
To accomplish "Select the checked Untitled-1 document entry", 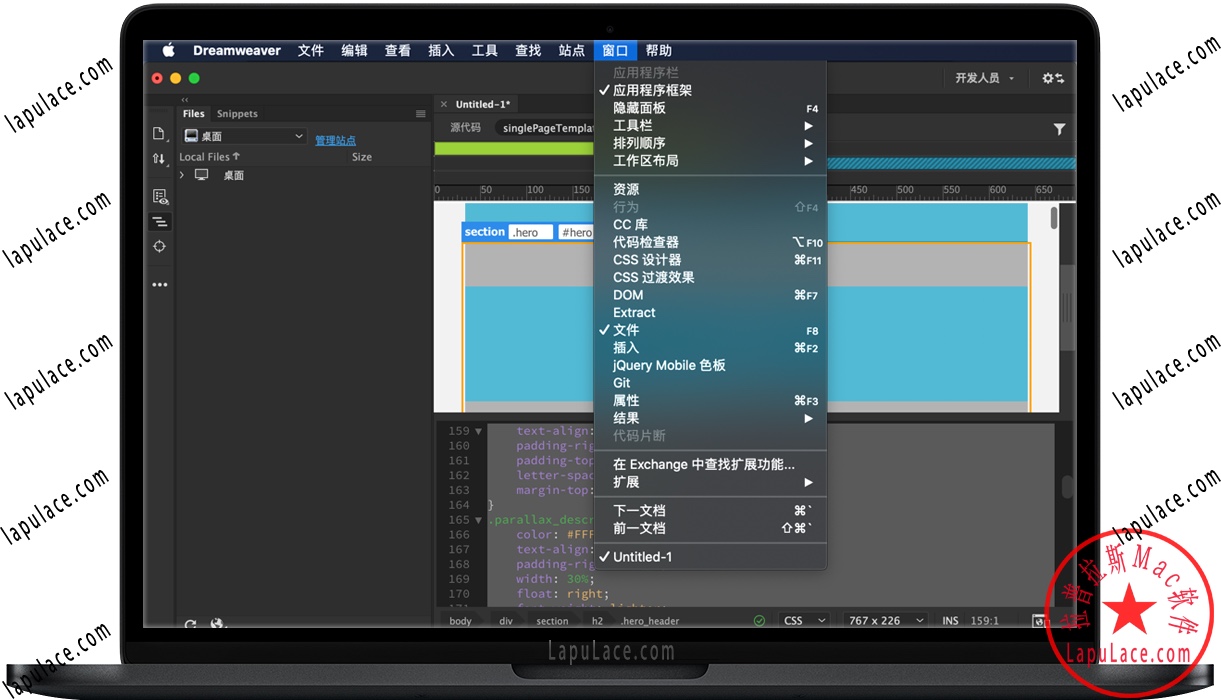I will click(642, 557).
